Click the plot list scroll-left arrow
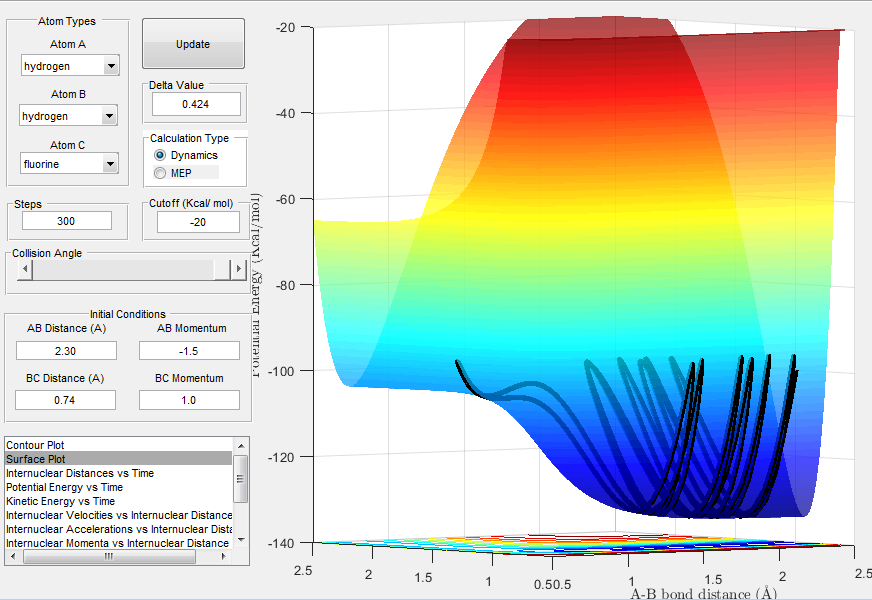This screenshot has width=872, height=600. pos(13,557)
